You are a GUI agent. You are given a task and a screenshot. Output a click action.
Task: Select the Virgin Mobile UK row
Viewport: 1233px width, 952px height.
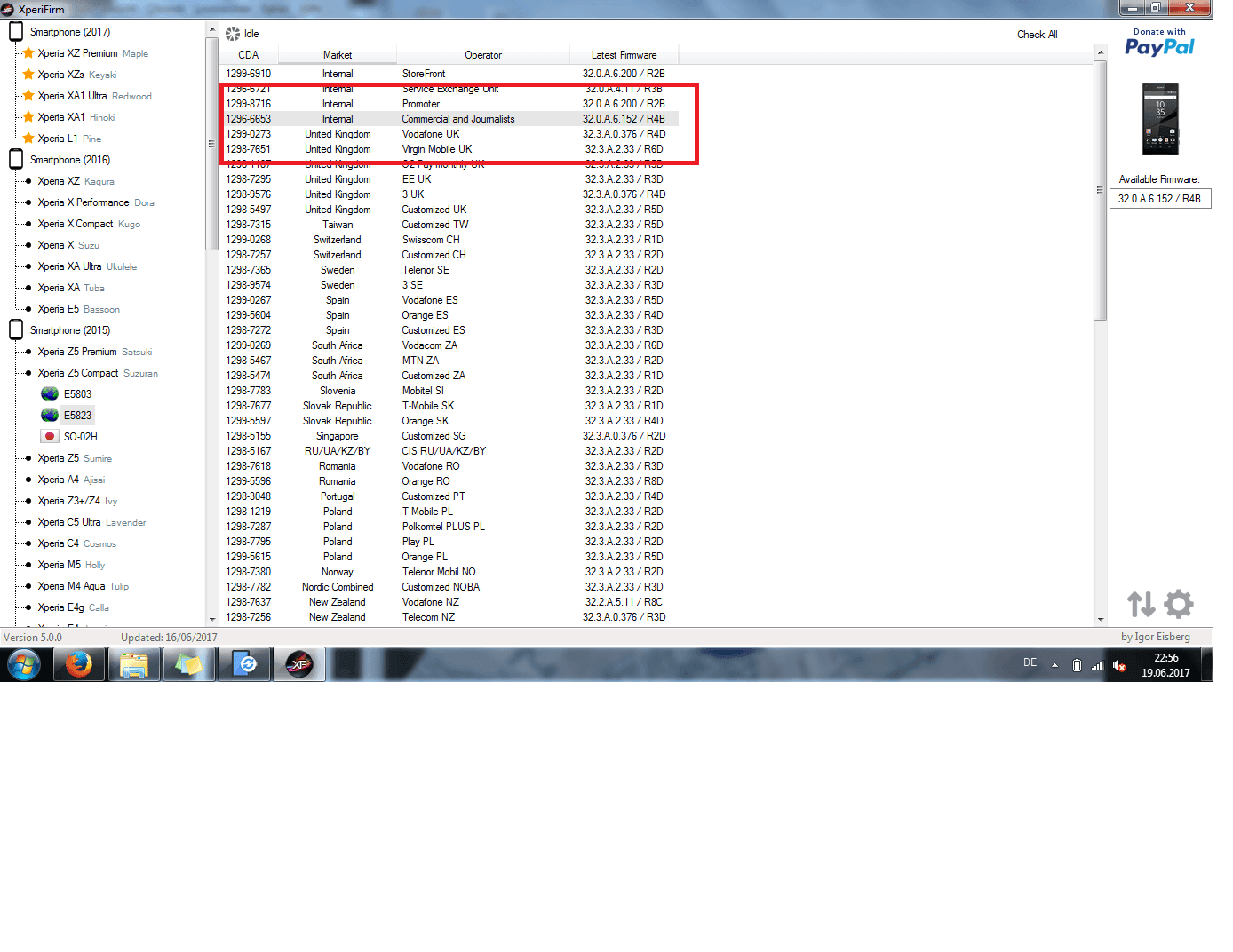[449, 149]
